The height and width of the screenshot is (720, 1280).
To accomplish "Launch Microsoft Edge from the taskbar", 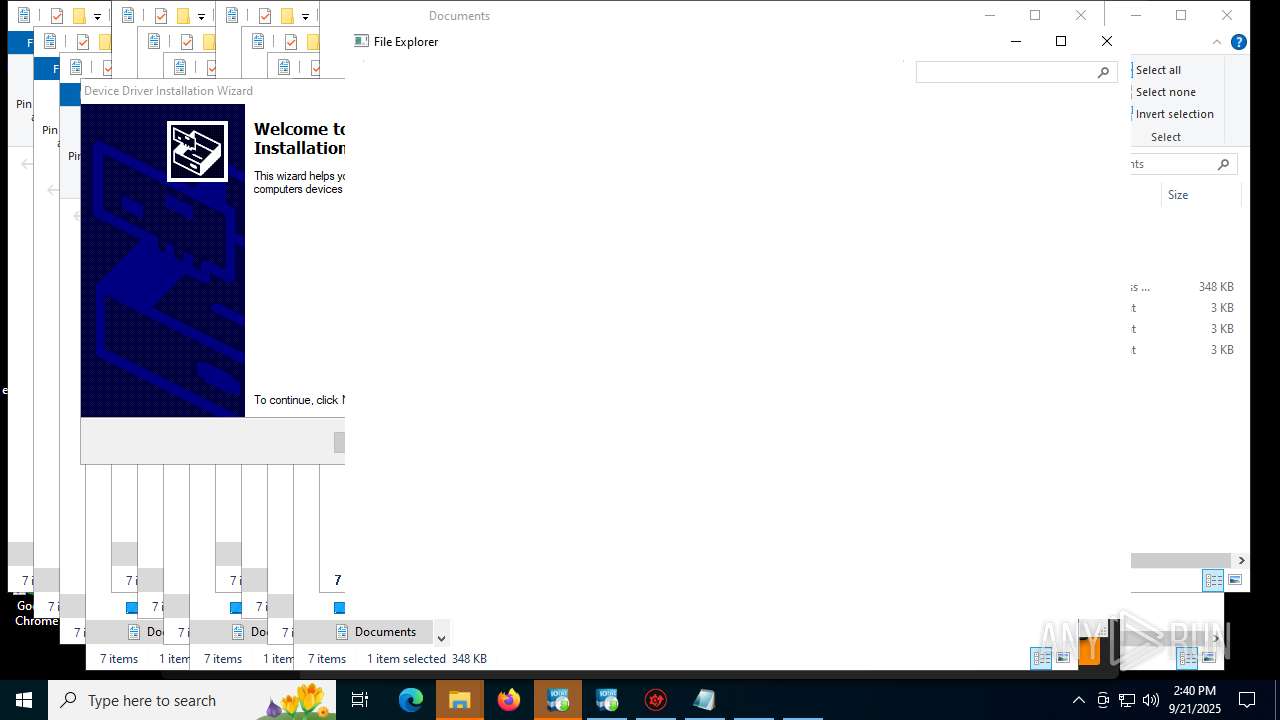I will coord(411,700).
